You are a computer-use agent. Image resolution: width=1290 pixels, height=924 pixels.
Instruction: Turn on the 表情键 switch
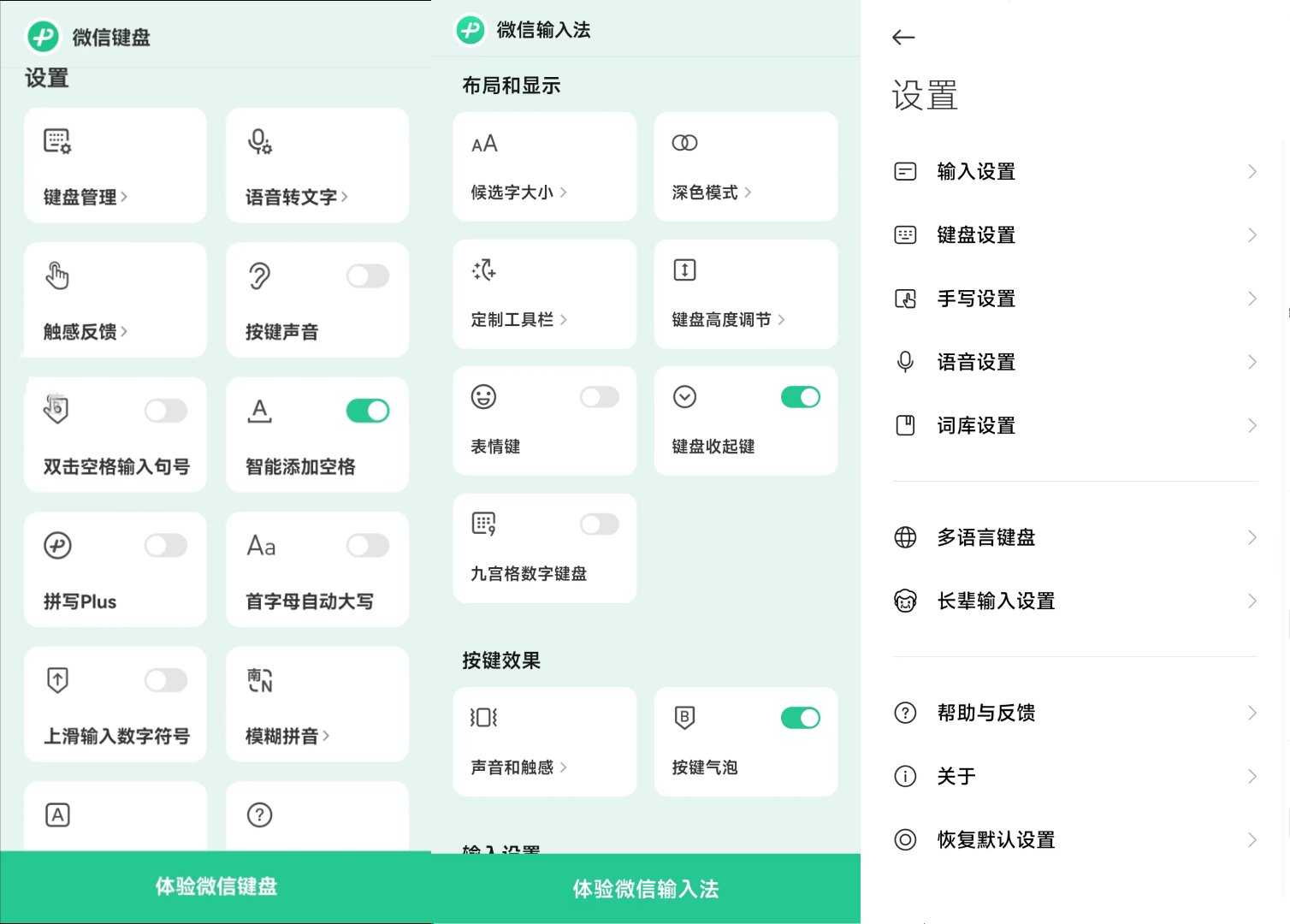600,397
